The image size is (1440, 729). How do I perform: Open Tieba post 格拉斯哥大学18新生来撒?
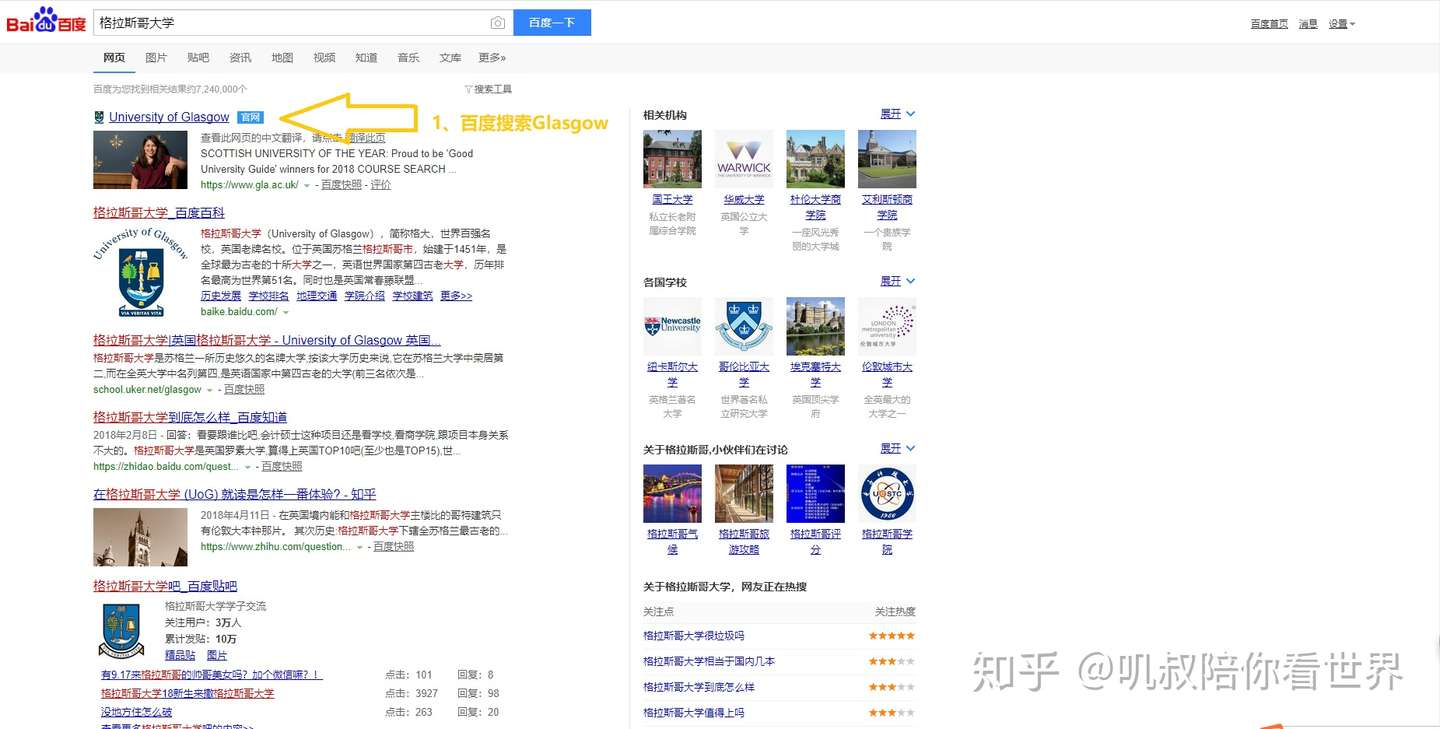click(x=187, y=693)
